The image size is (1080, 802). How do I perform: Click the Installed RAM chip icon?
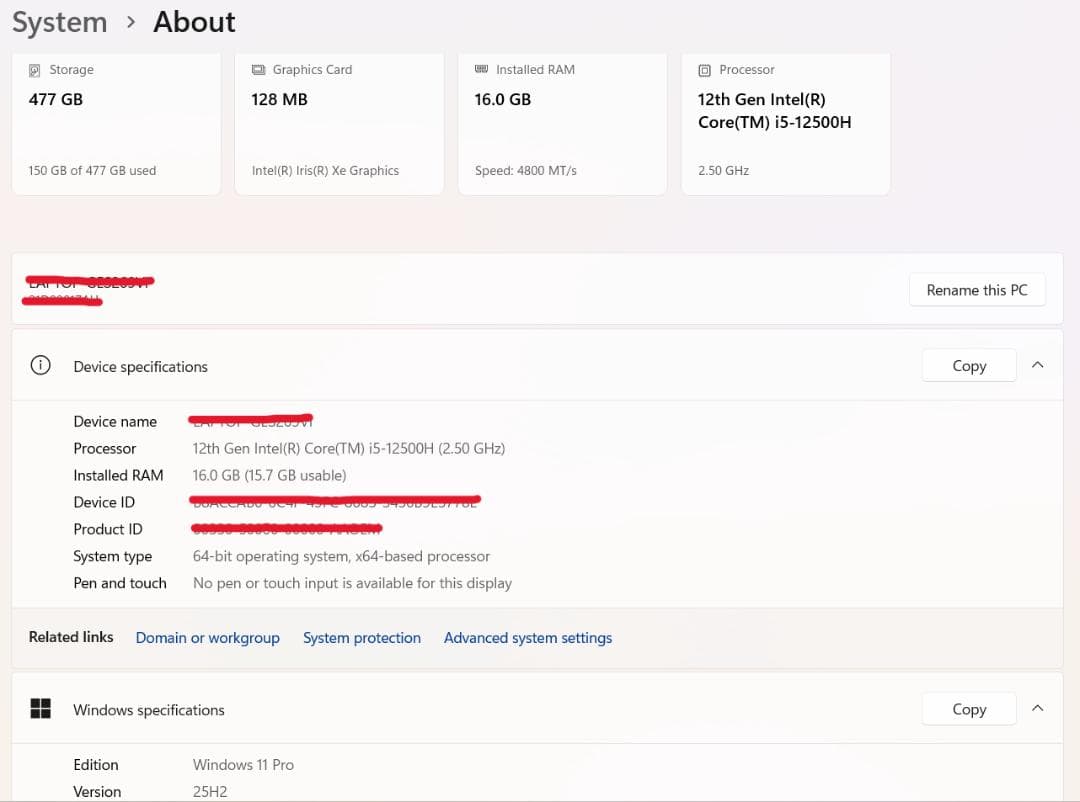click(481, 69)
